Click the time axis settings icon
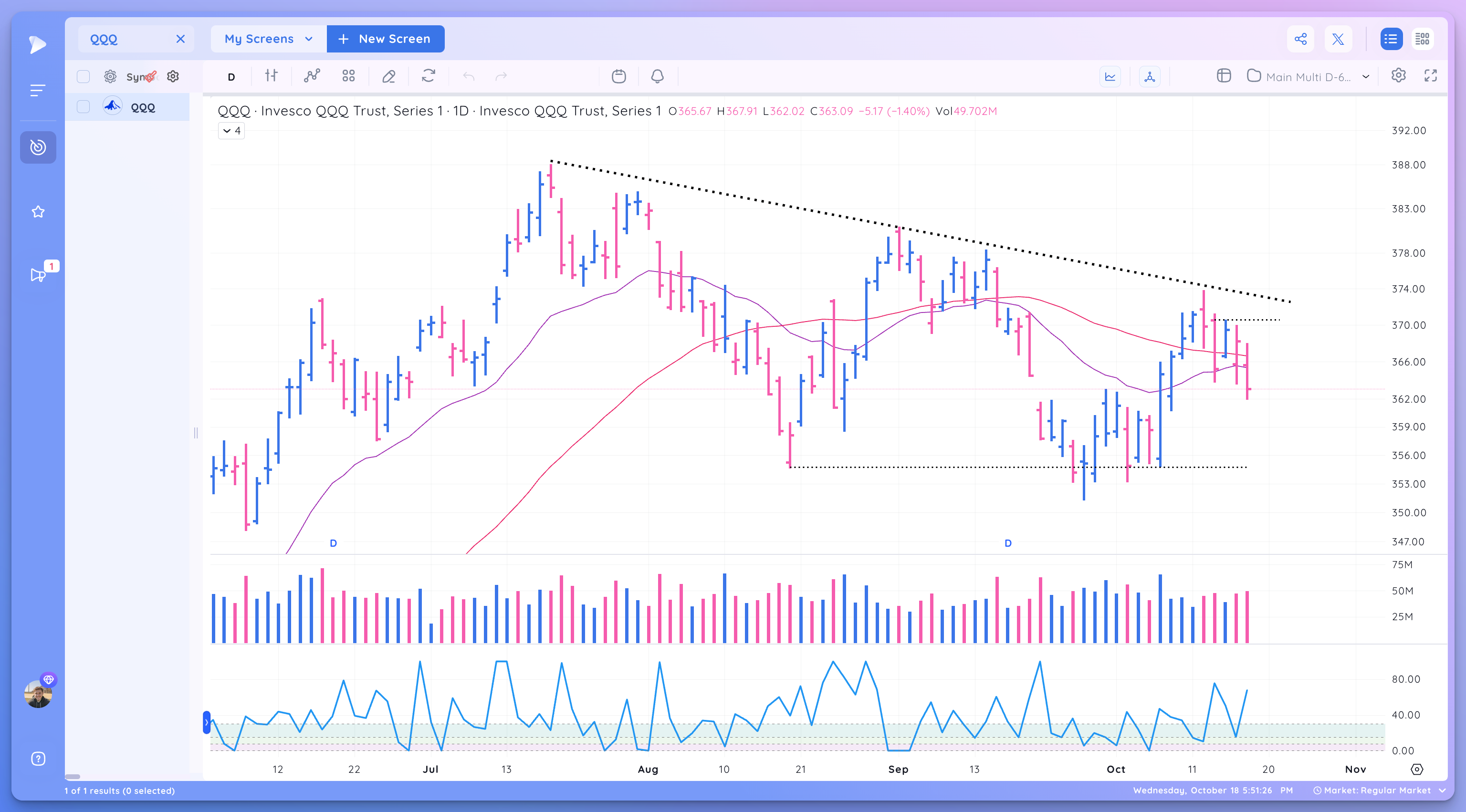This screenshot has width=1466, height=812. pos(1417,770)
